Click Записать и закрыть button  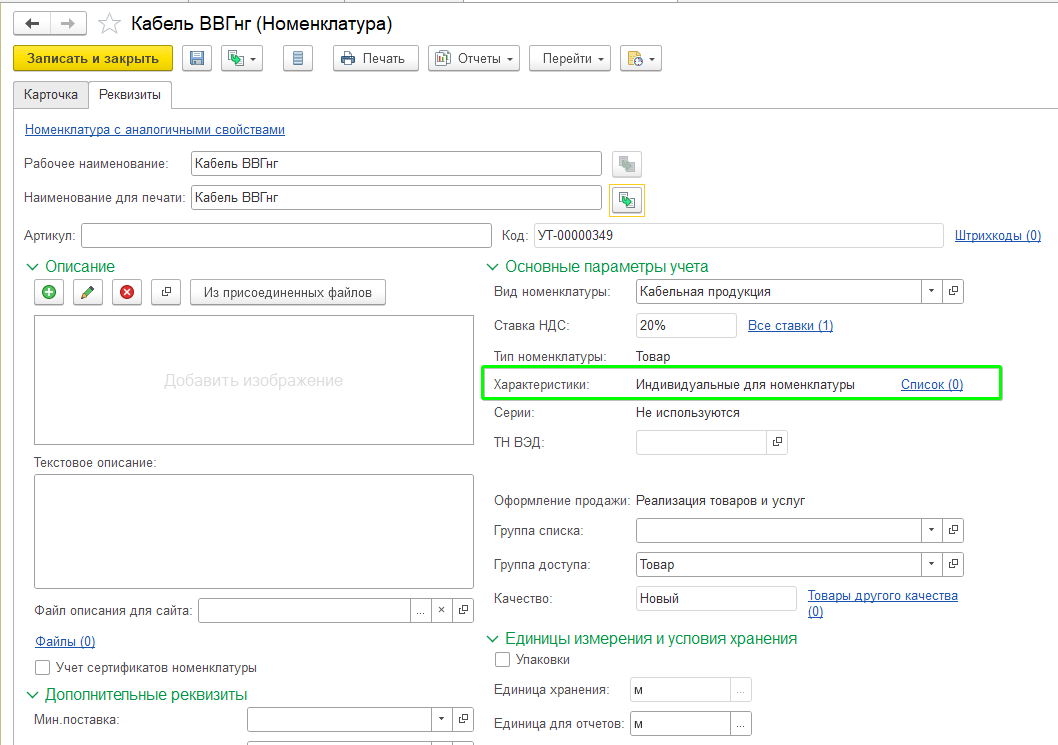pyautogui.click(x=93, y=59)
